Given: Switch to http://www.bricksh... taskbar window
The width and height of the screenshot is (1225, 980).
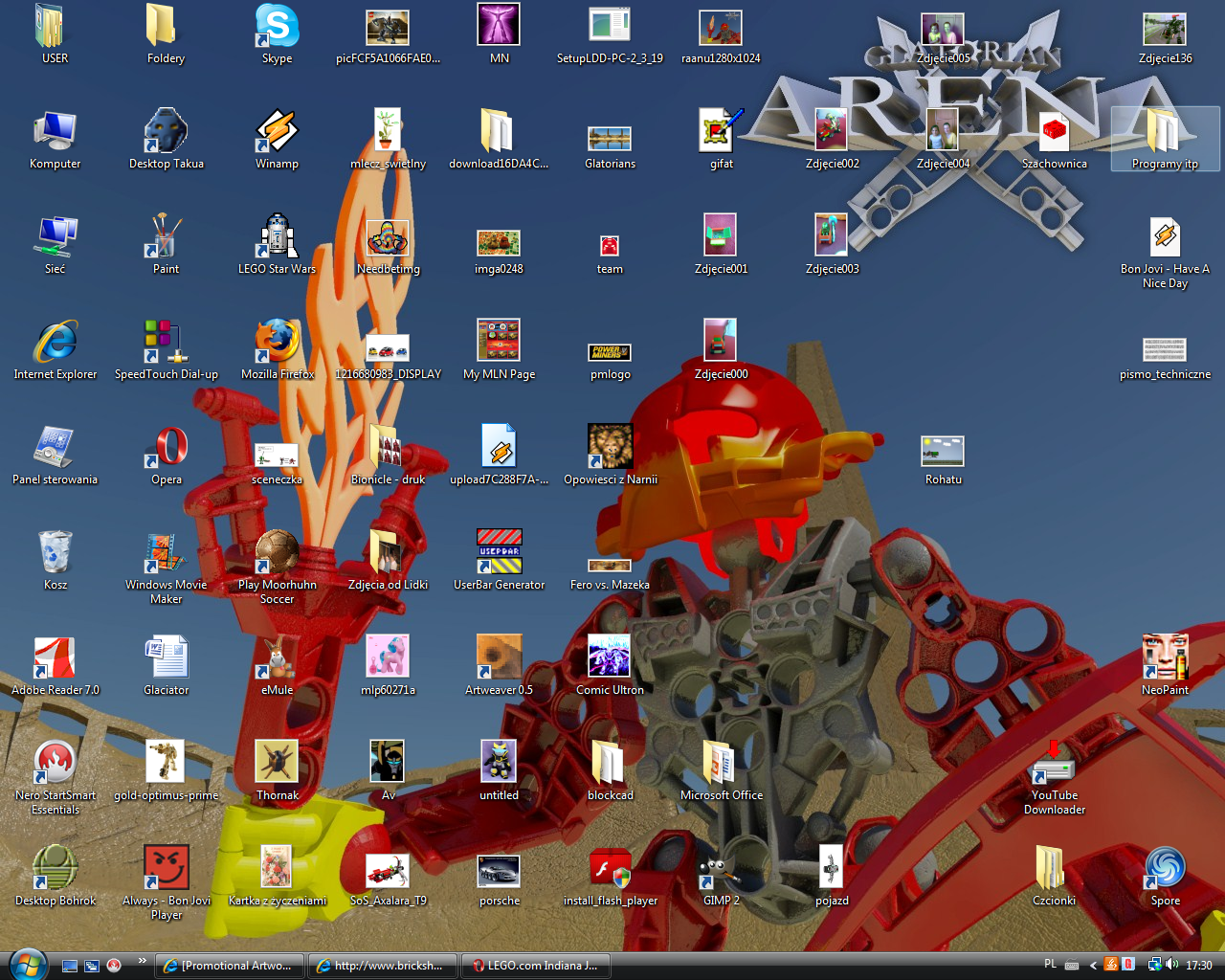Looking at the screenshot, I should 382,966.
